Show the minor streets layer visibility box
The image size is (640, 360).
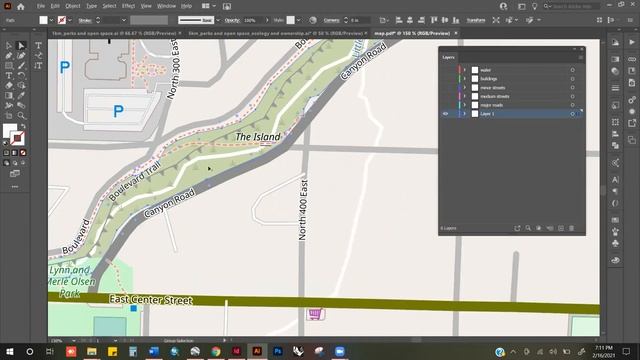446,87
